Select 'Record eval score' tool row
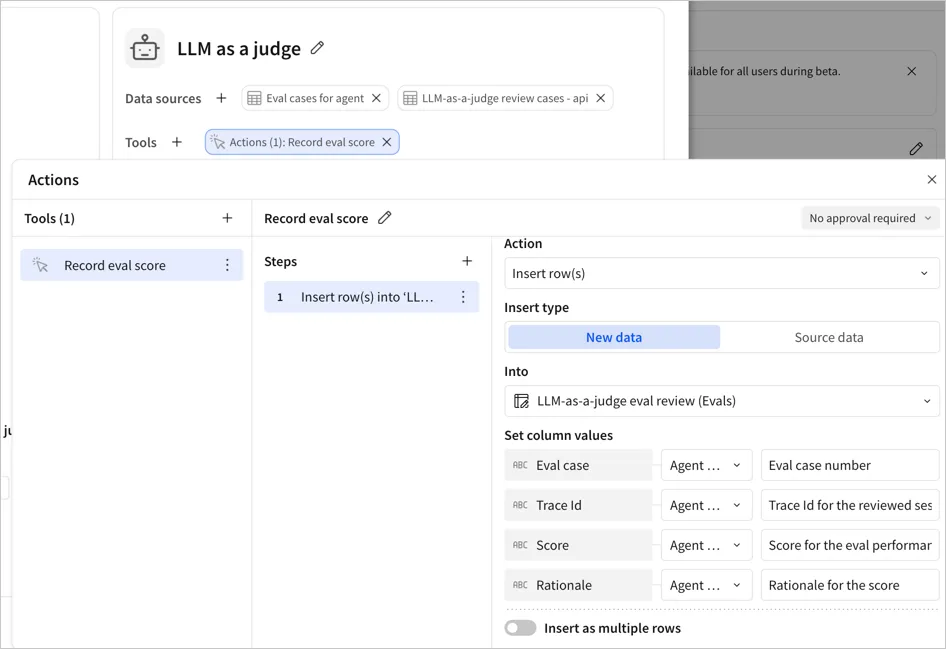This screenshot has height=649, width=946. point(132,265)
